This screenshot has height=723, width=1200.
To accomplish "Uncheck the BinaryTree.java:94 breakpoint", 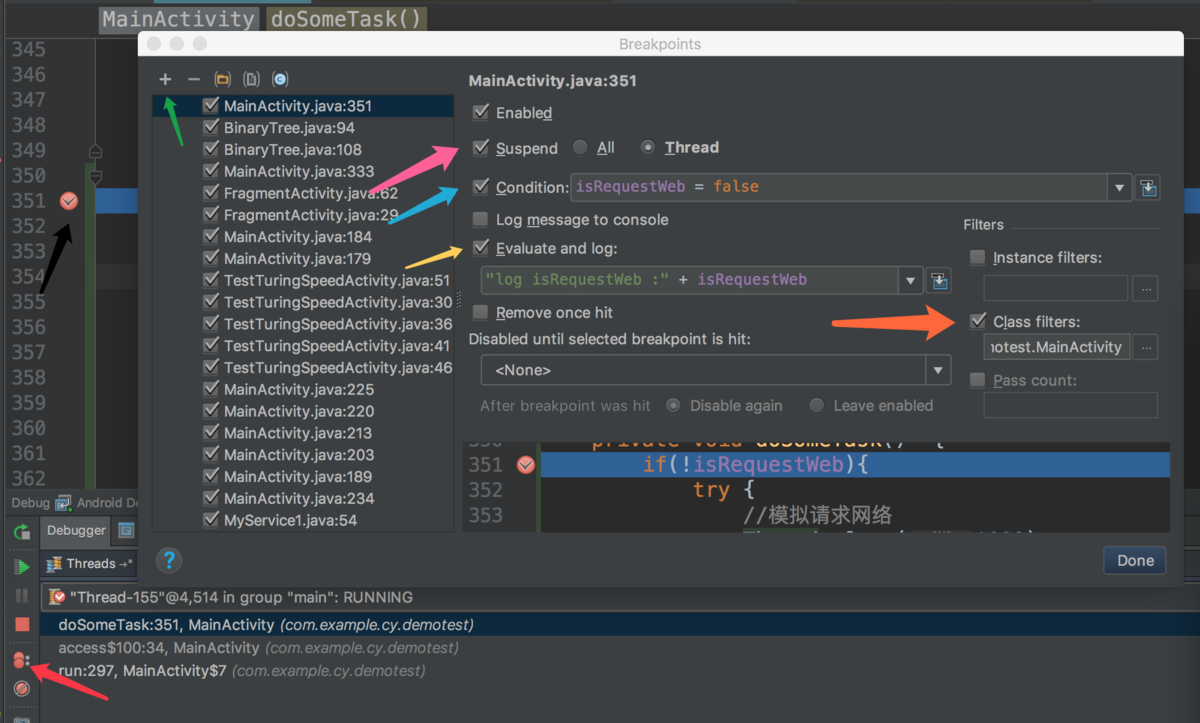I will (x=210, y=127).
